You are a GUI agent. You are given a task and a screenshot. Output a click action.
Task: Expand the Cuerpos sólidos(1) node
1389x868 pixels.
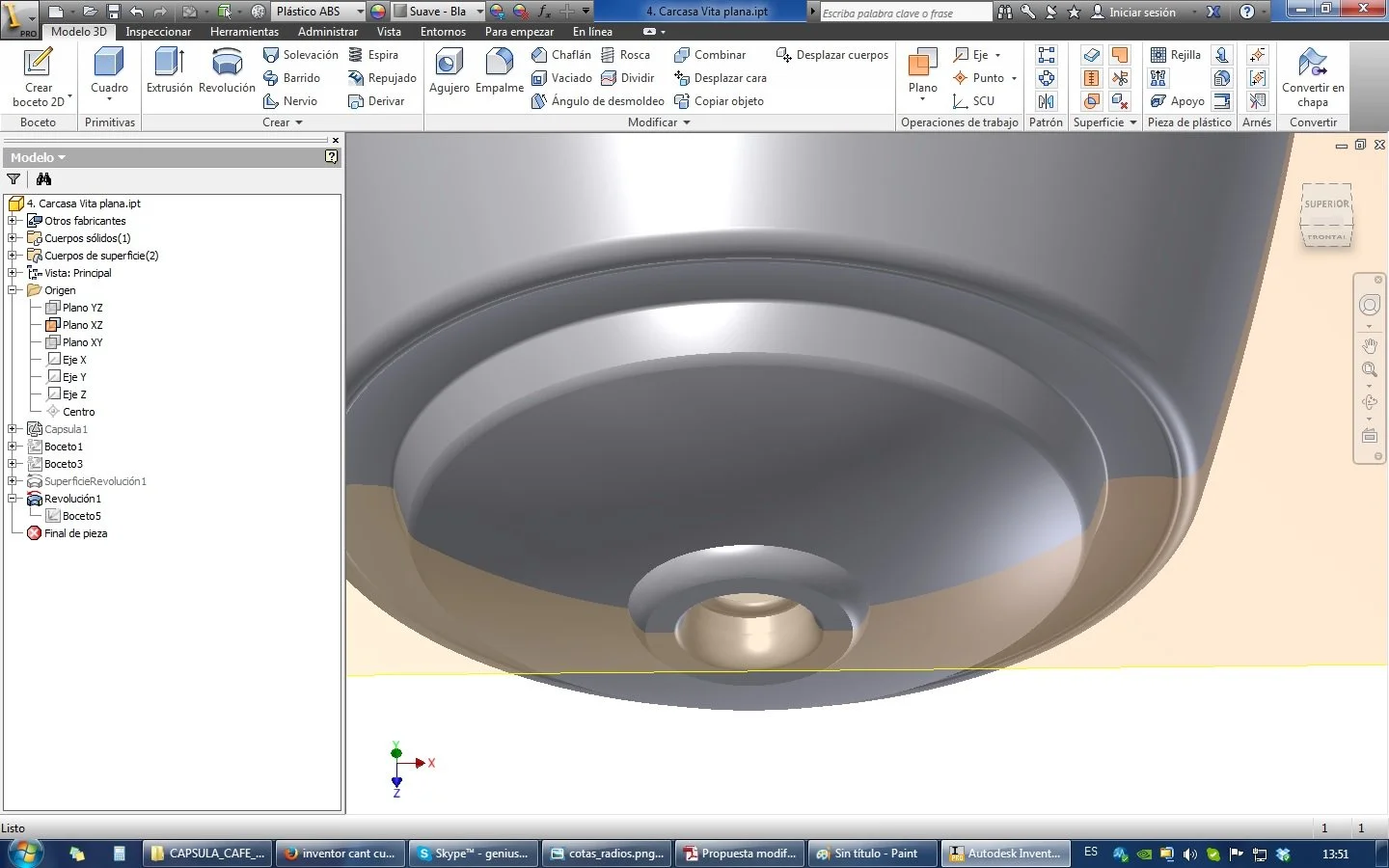point(13,238)
